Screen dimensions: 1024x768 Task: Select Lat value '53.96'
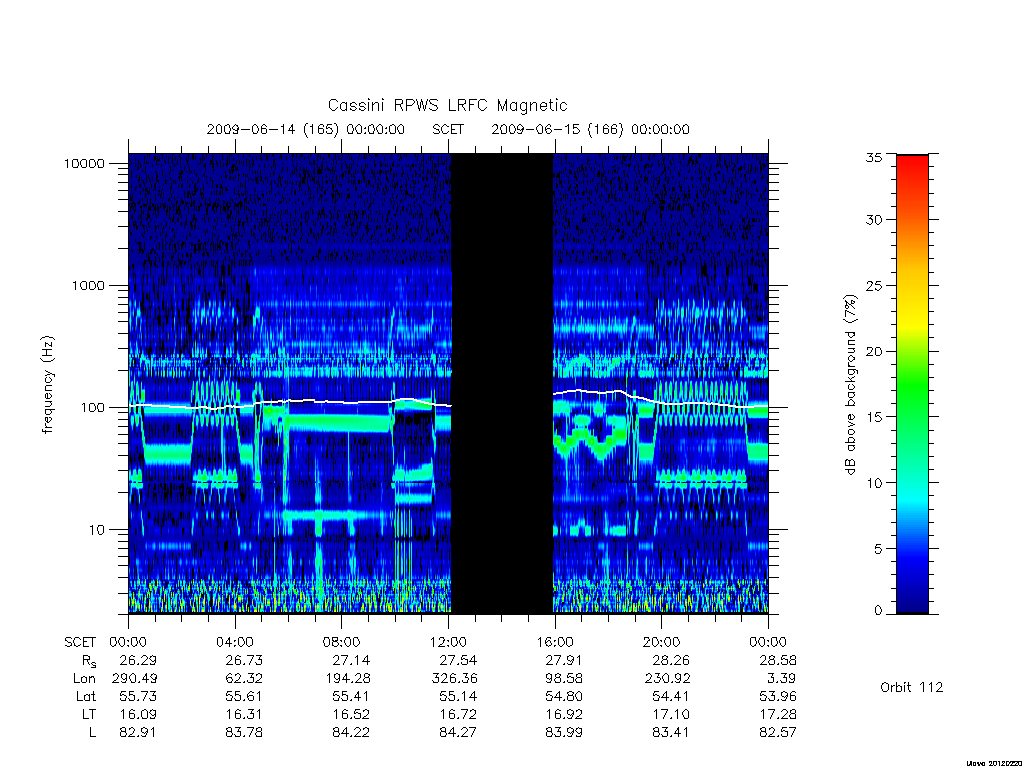(x=777, y=696)
